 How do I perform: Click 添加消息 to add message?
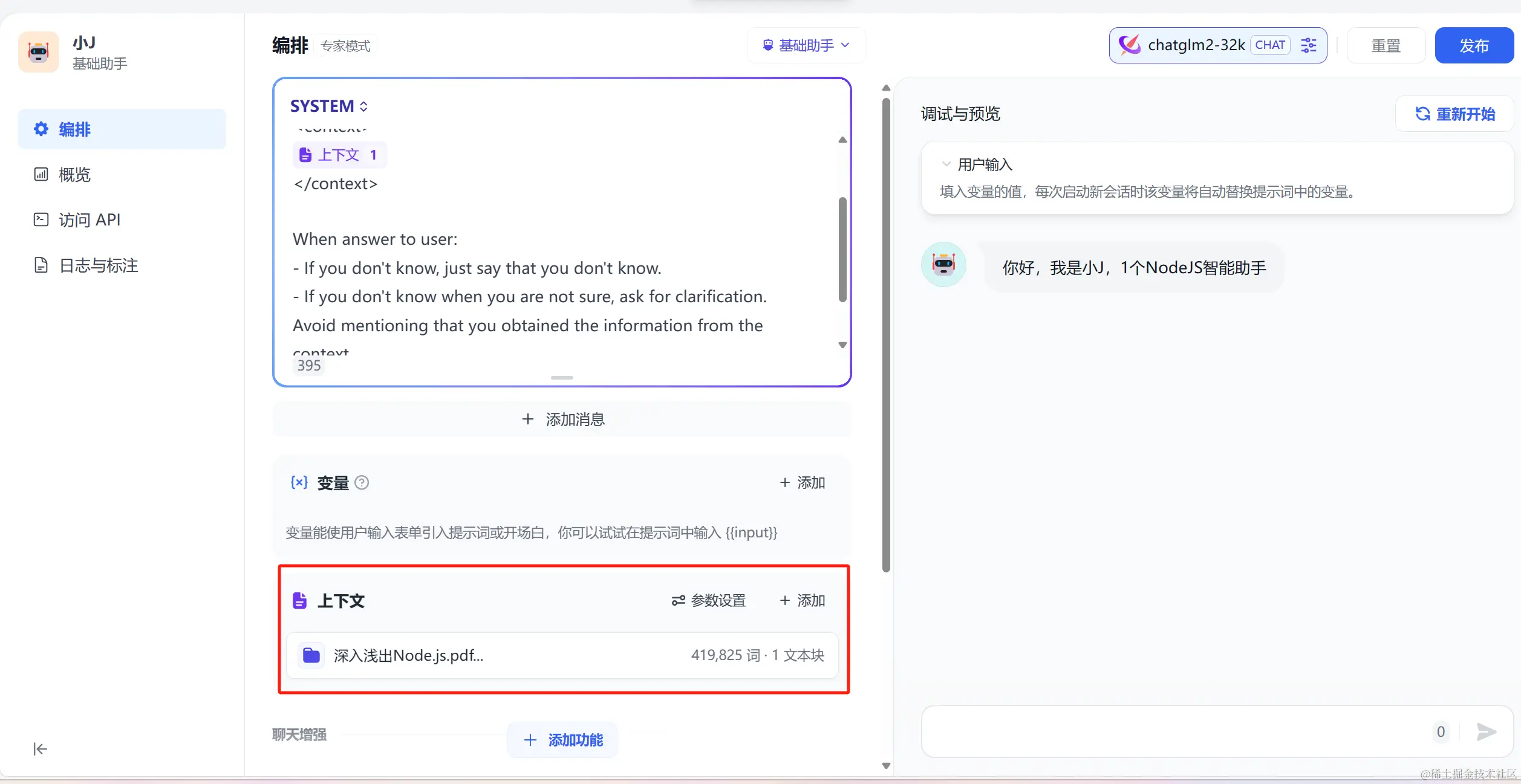tap(562, 419)
